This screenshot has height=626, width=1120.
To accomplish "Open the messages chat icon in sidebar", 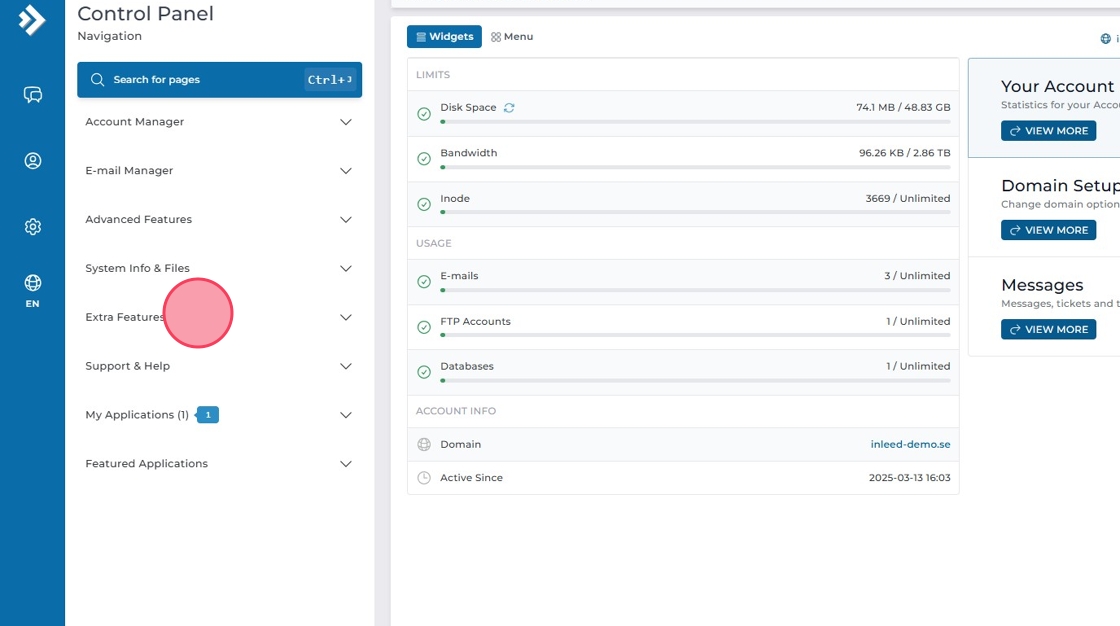I will coord(33,95).
